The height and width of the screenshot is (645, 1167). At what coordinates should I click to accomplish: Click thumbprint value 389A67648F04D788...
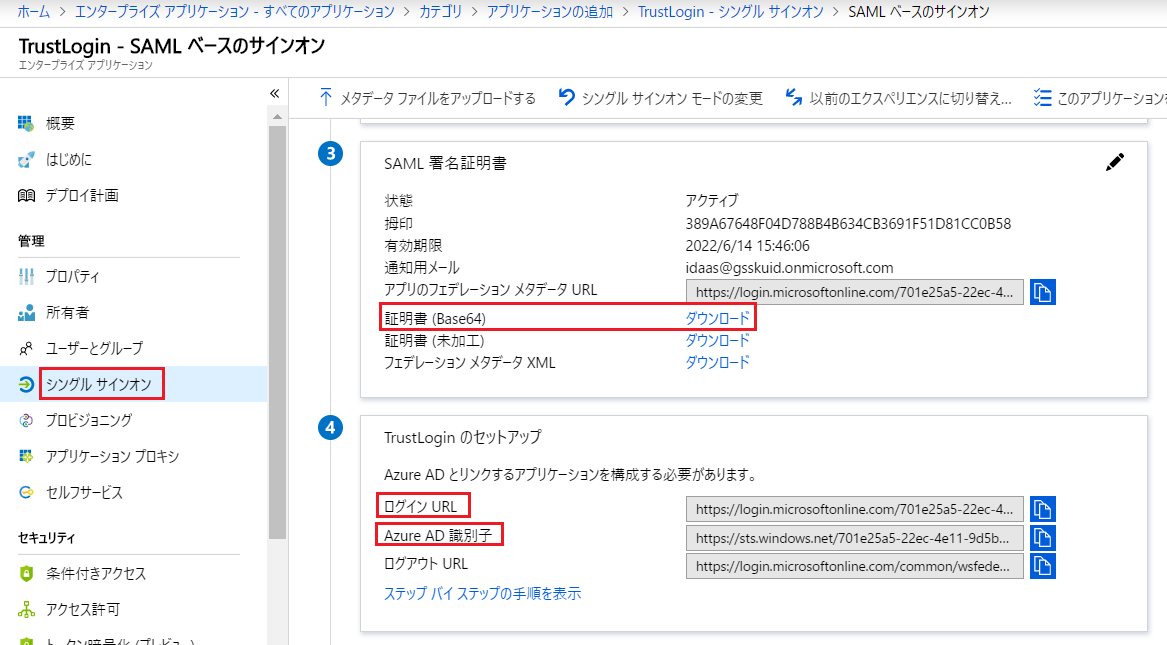[x=848, y=224]
